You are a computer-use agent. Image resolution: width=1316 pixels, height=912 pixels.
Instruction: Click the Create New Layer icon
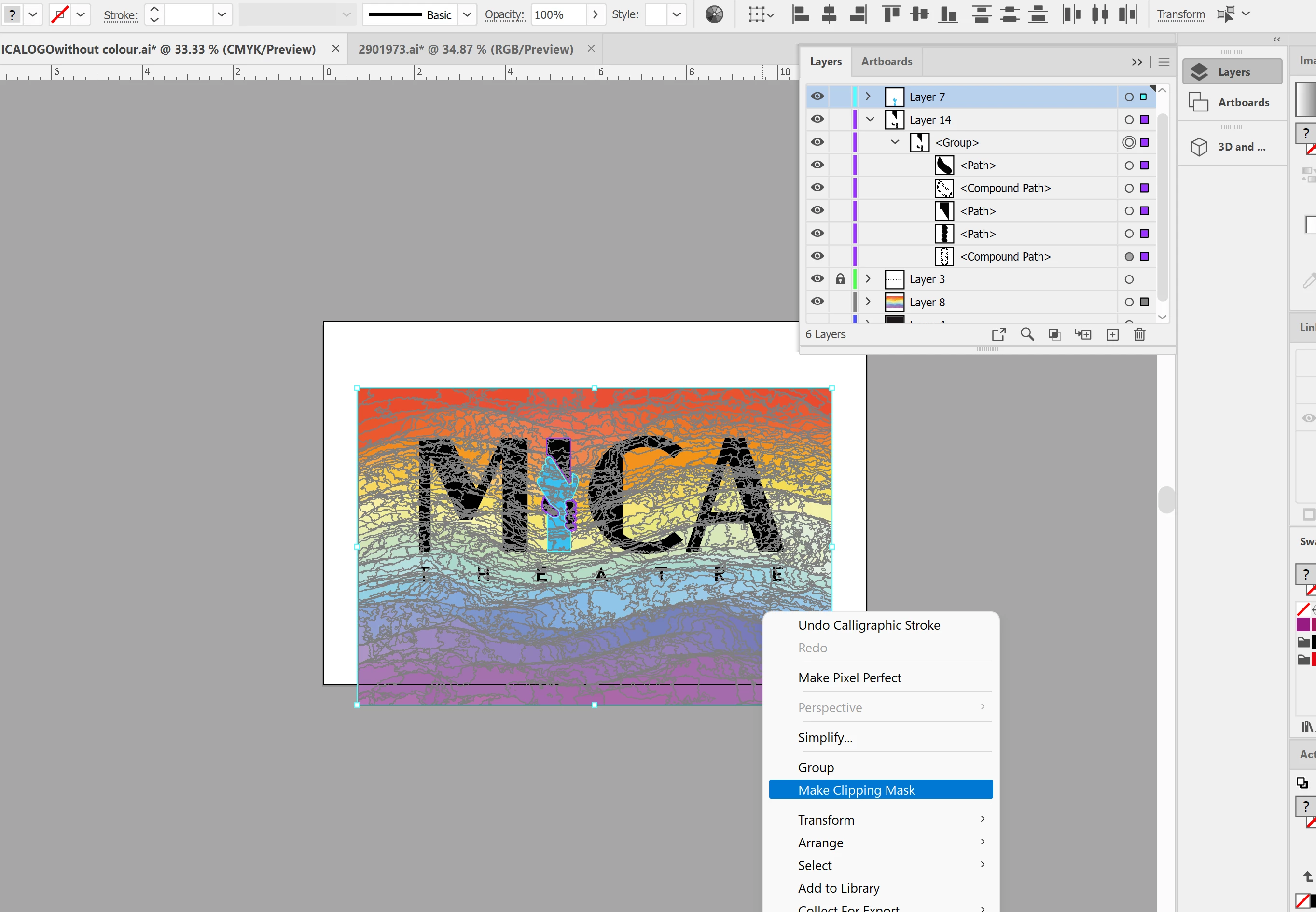click(1112, 334)
